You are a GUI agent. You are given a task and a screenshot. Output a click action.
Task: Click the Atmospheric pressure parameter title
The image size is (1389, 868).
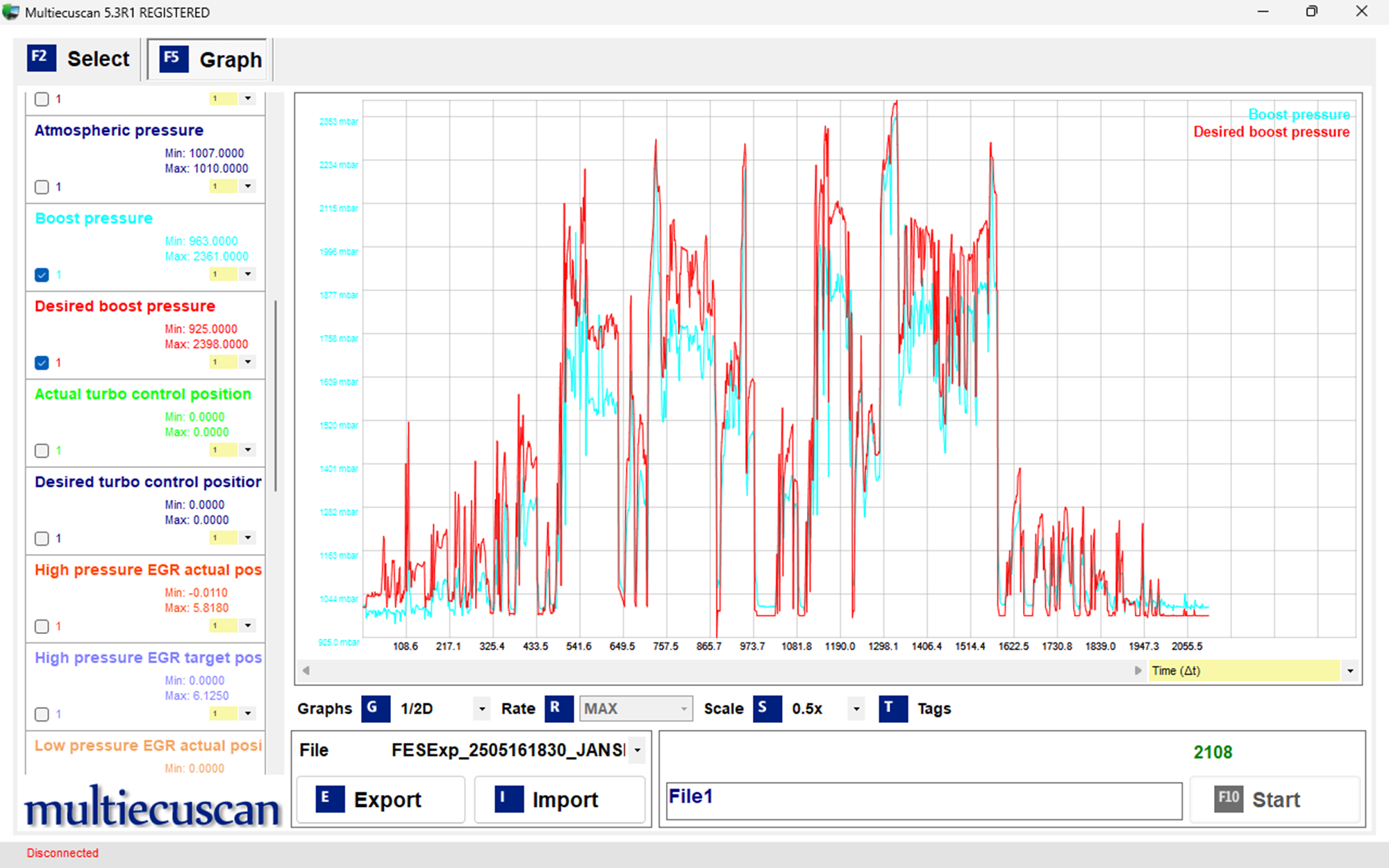point(119,131)
